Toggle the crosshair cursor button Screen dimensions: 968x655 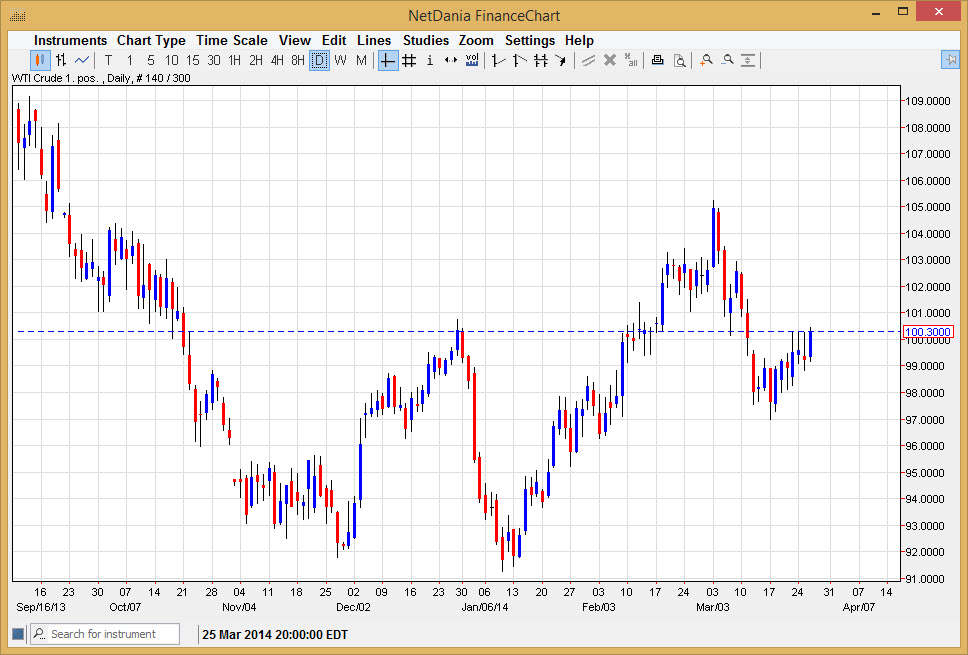click(x=387, y=60)
